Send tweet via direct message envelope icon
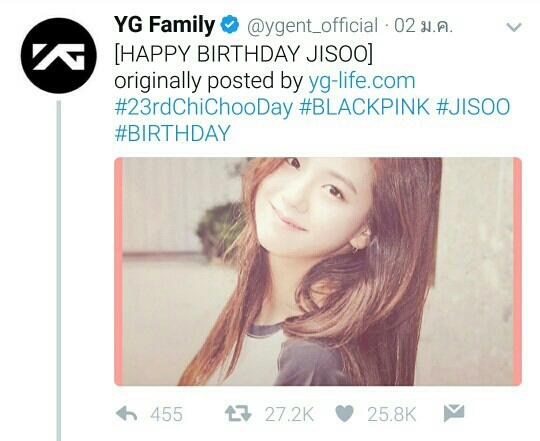The width and height of the screenshot is (540, 441). tap(454, 413)
